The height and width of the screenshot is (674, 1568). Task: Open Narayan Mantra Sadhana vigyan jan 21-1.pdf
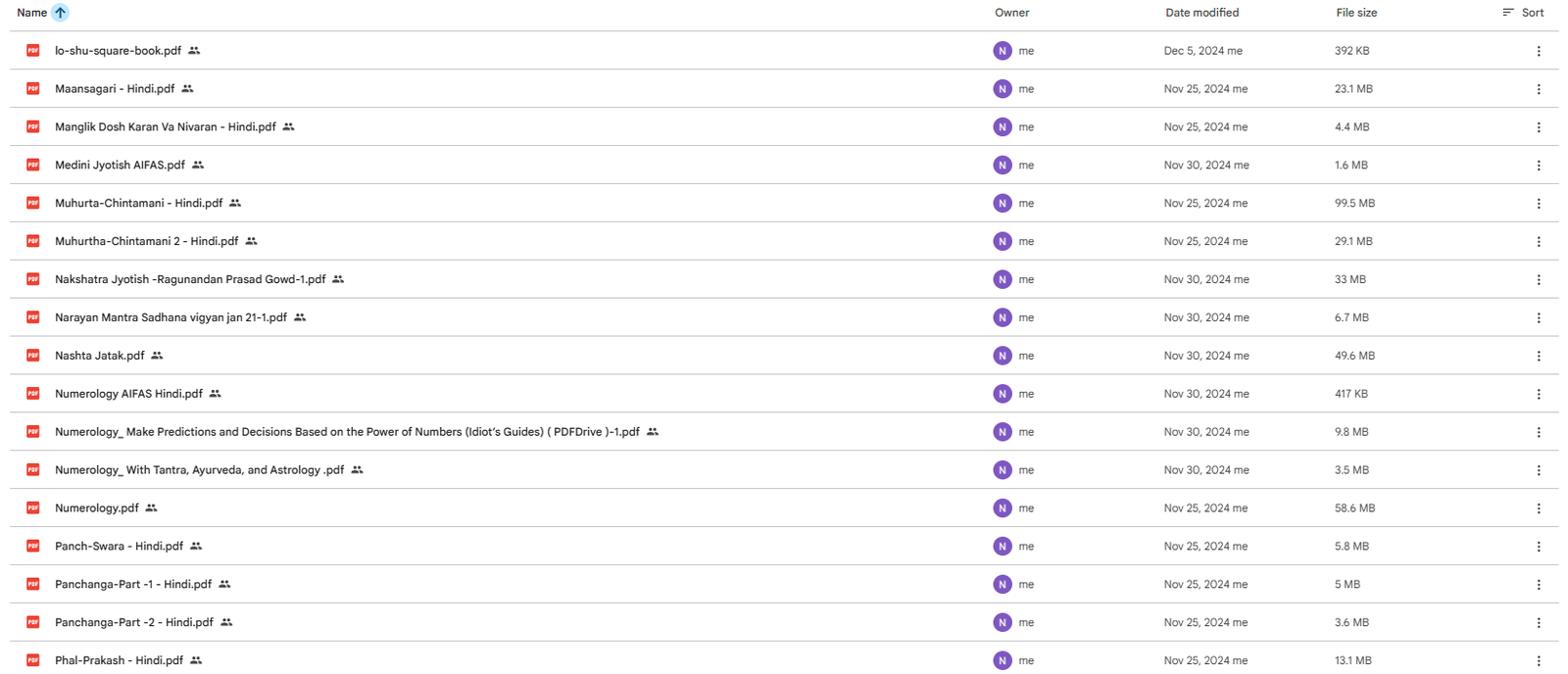click(x=171, y=318)
